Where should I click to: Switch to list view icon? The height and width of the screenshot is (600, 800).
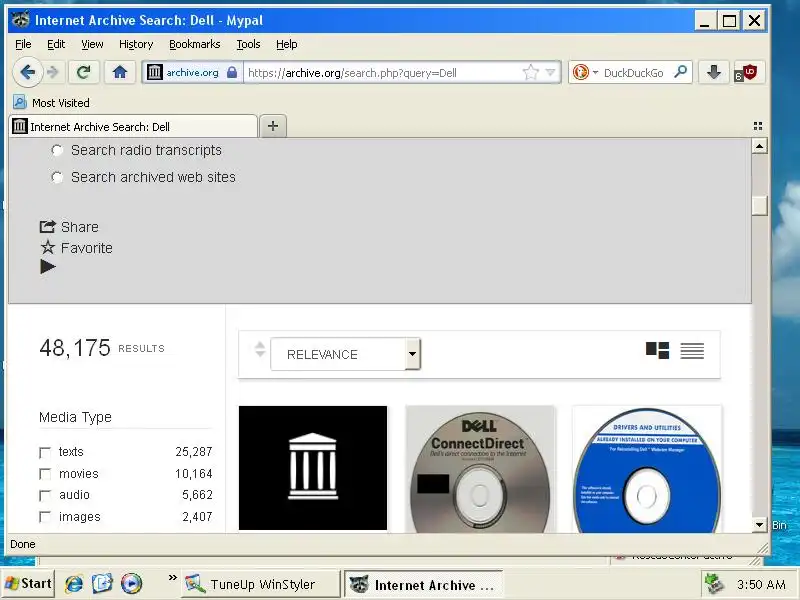692,351
